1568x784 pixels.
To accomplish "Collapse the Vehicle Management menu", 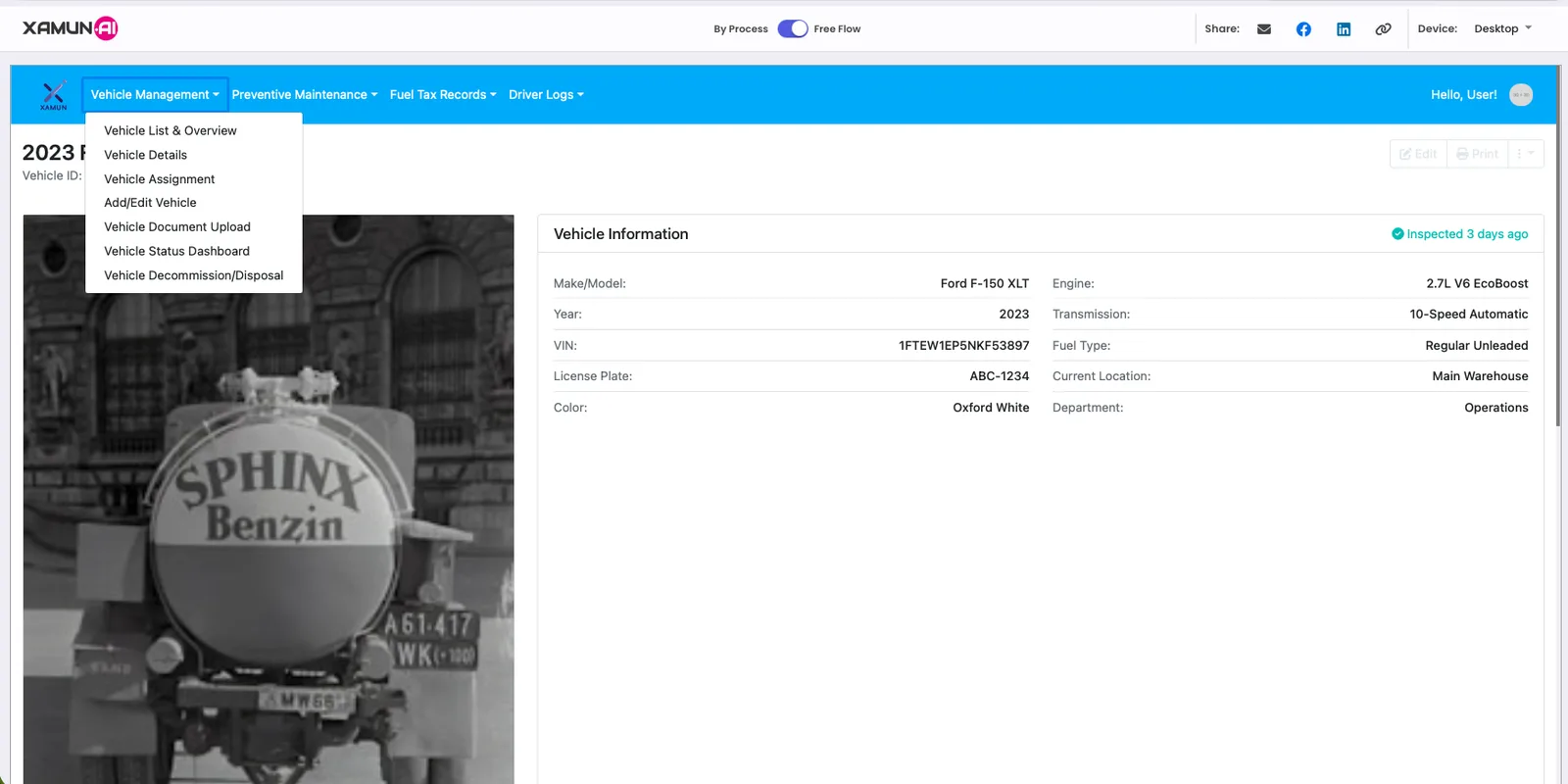I will (x=155, y=95).
